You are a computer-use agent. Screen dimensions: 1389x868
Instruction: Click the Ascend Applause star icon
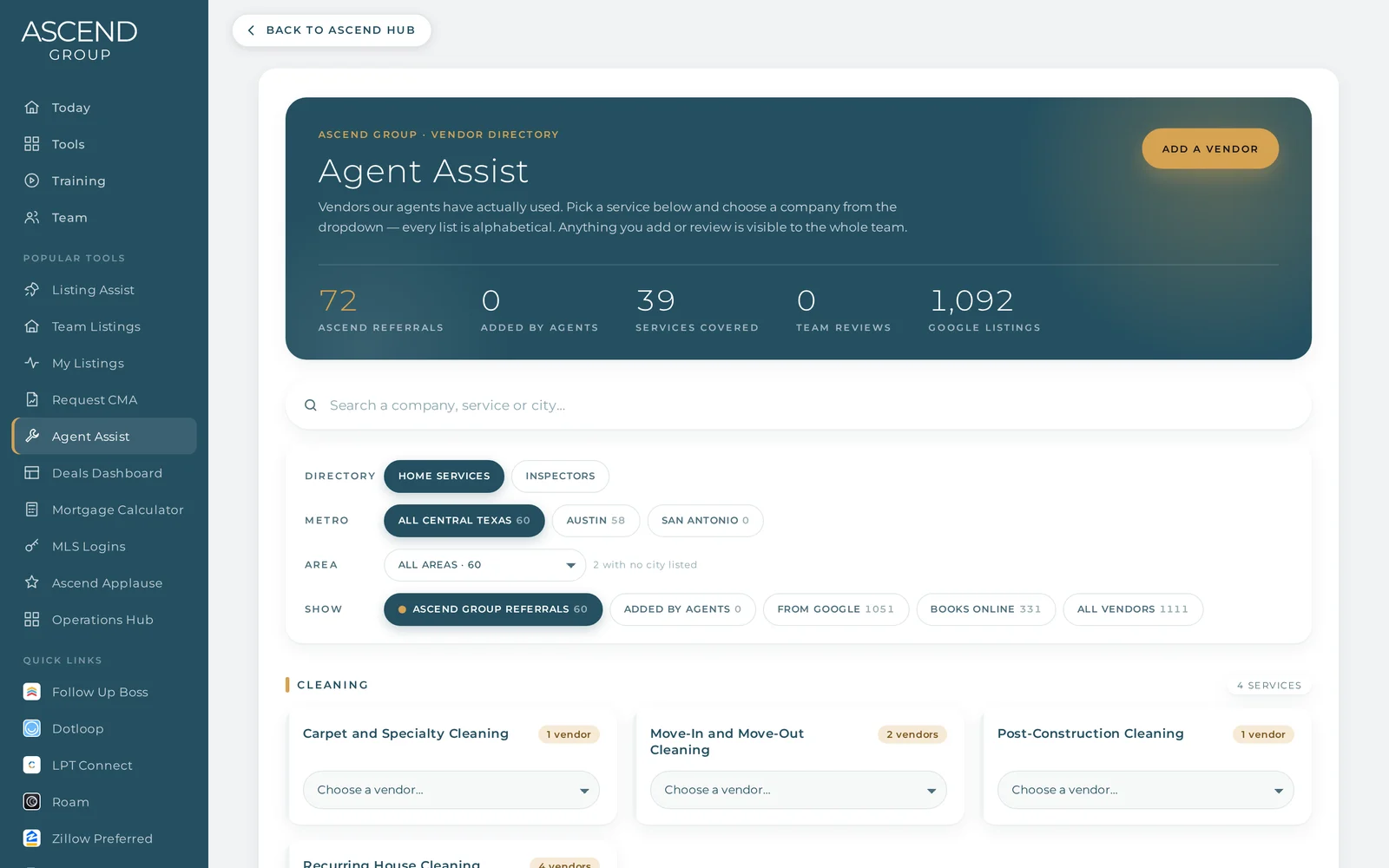pyautogui.click(x=32, y=582)
